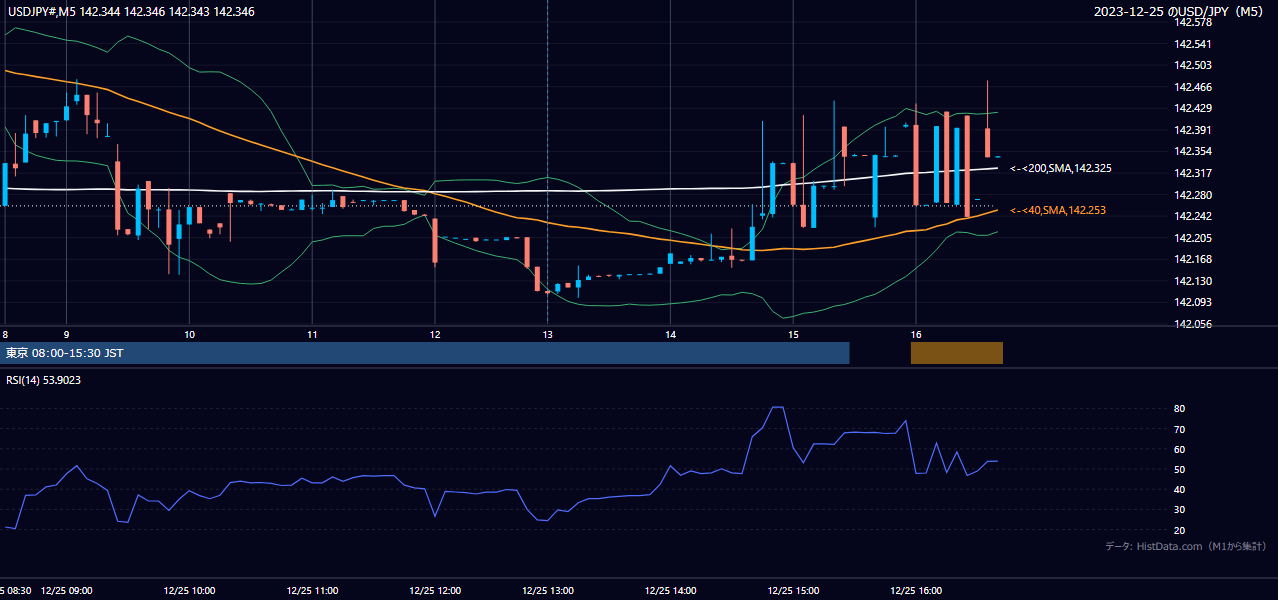1278x600 pixels.
Task: Click price axis value 142.578
Action: 1192,23
